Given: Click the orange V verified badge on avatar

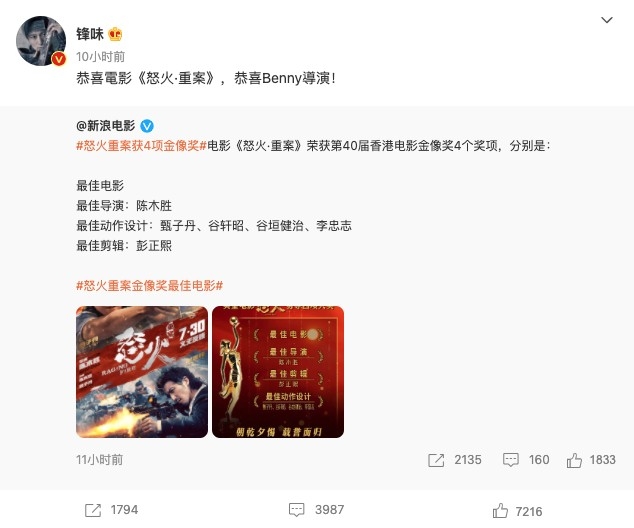Looking at the screenshot, I should 59,59.
